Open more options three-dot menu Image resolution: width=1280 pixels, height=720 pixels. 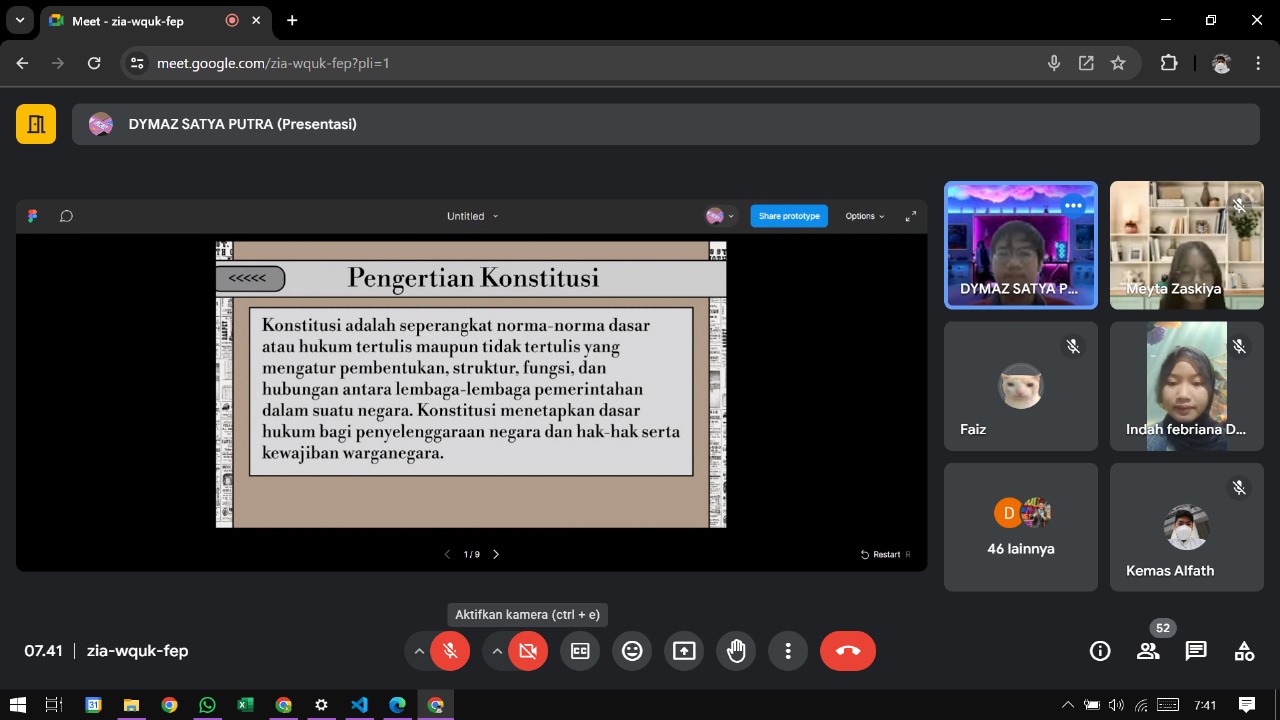tap(788, 651)
